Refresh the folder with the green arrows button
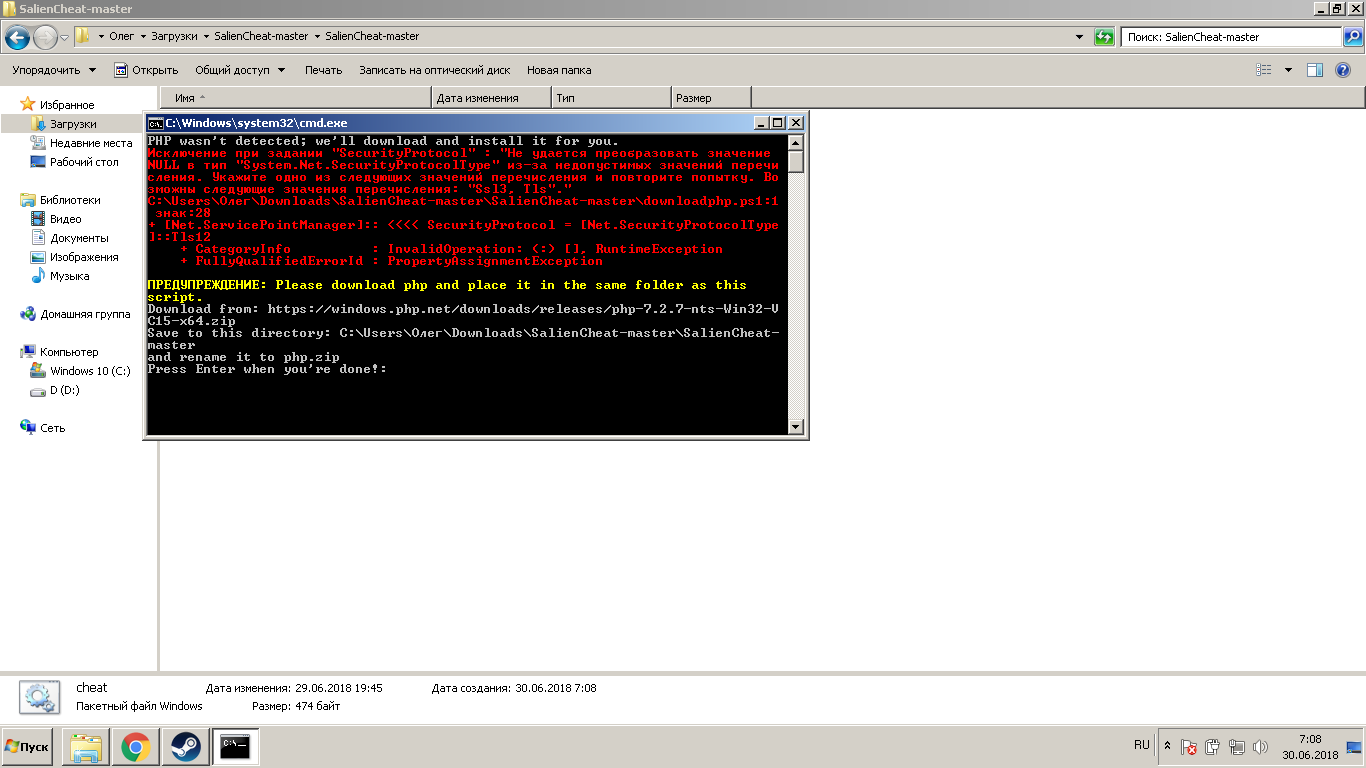This screenshot has height=768, width=1366. [x=1104, y=37]
